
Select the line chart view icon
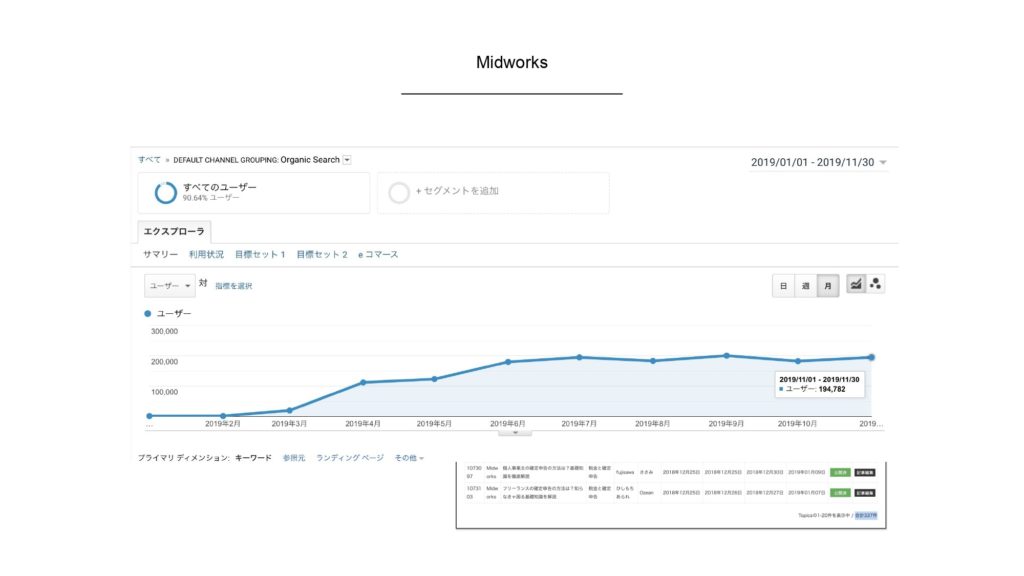point(856,285)
